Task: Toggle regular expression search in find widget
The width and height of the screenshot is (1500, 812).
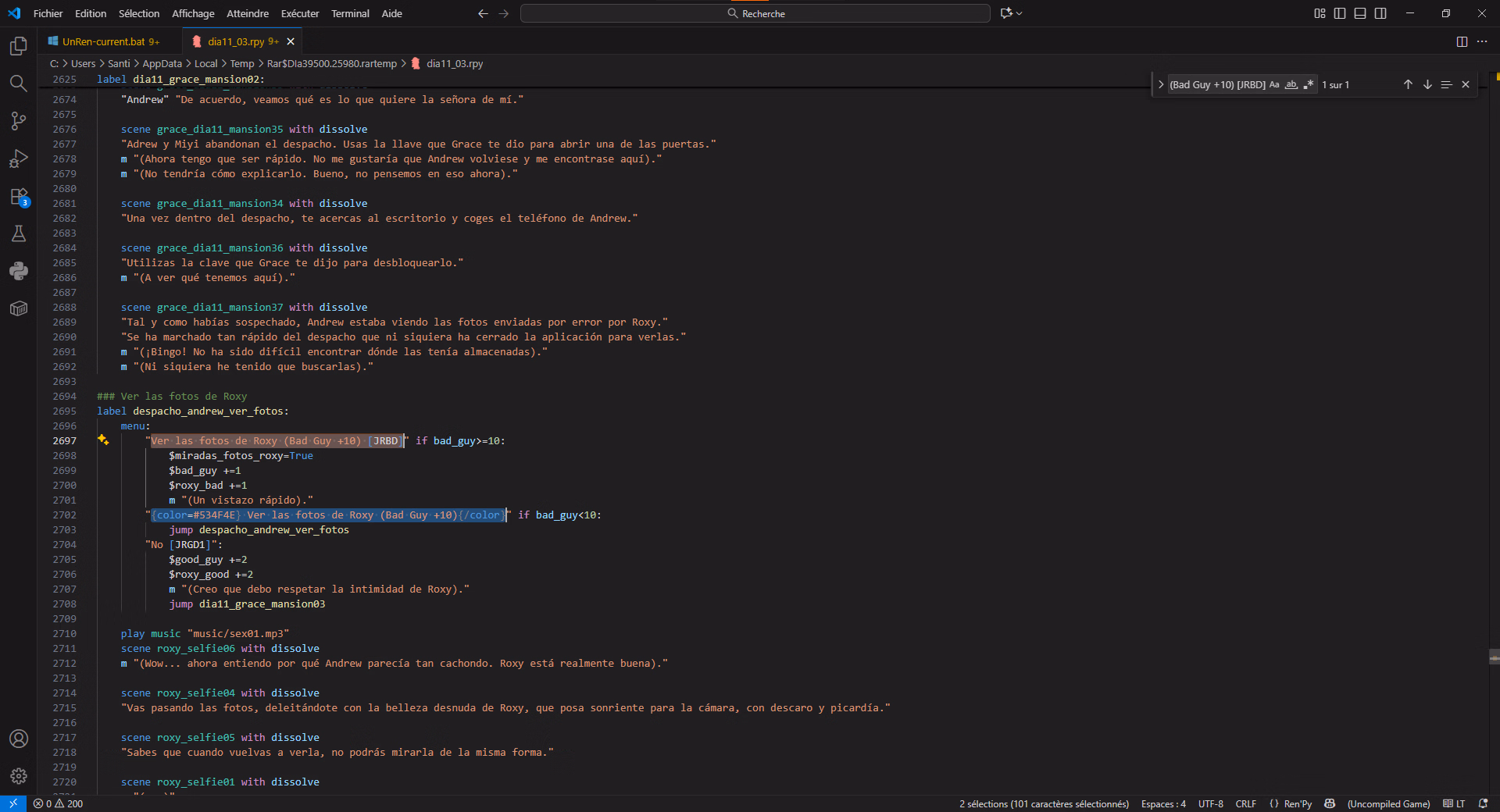Action: (x=1309, y=85)
